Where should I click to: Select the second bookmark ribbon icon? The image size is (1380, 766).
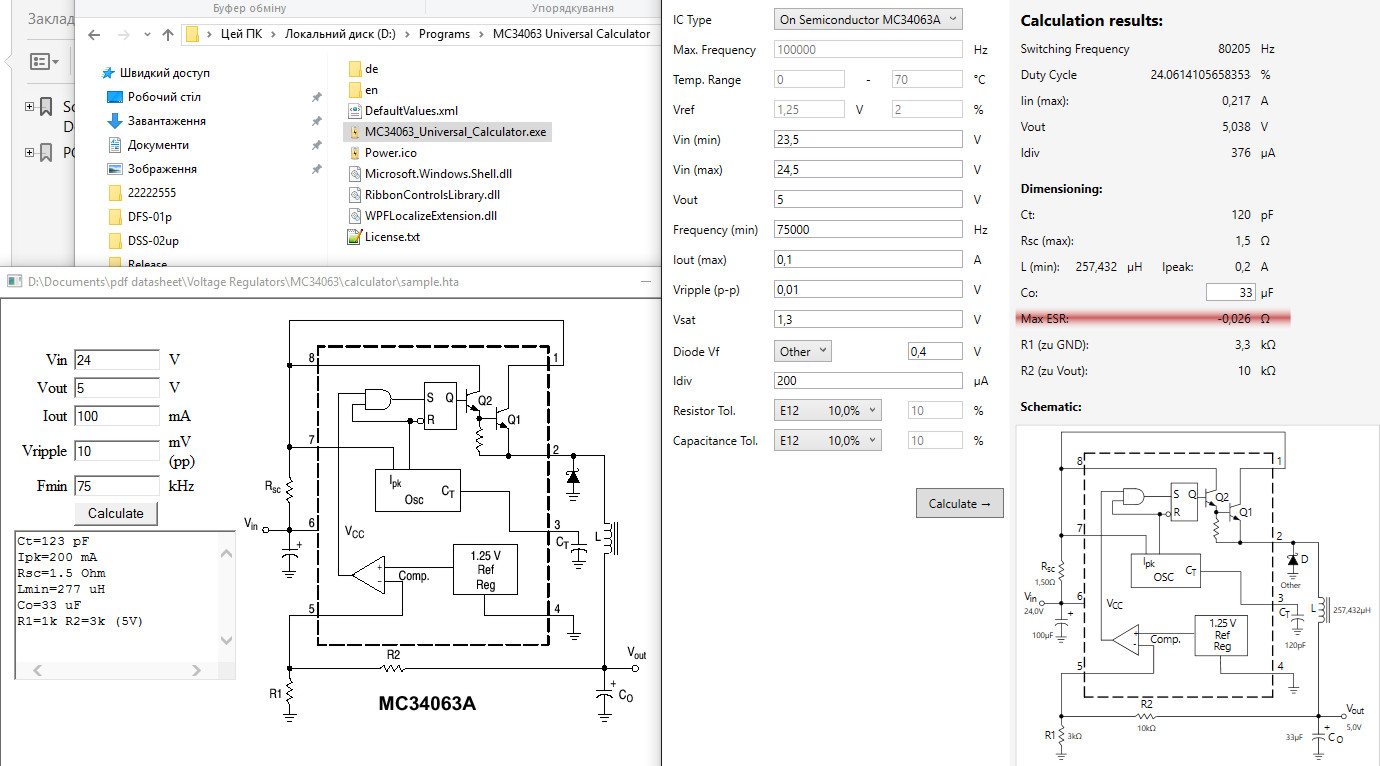[x=47, y=153]
